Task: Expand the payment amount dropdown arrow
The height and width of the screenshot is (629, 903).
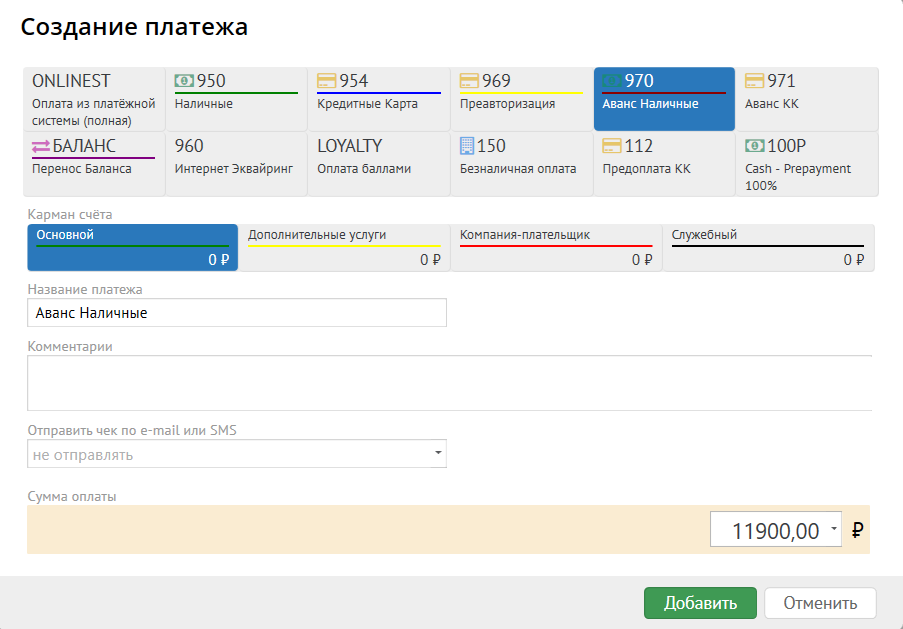Action: [x=835, y=531]
